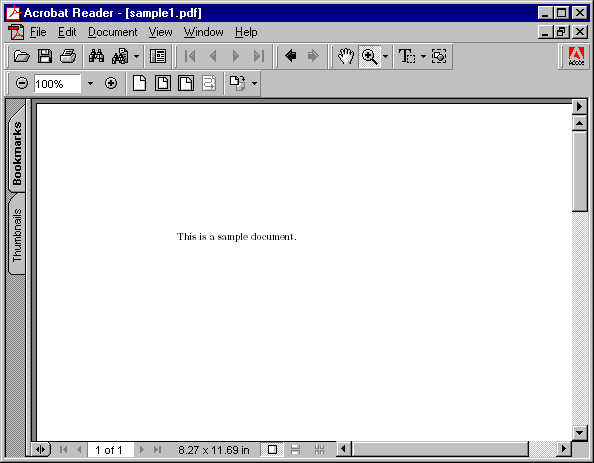Enable Single Page layout in status bar

(x=272, y=450)
